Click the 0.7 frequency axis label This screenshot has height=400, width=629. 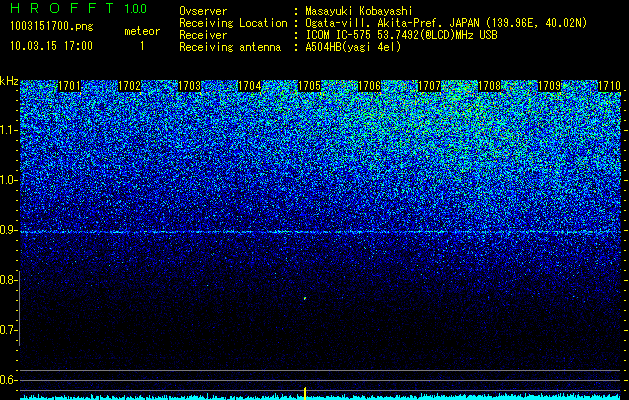[8, 330]
